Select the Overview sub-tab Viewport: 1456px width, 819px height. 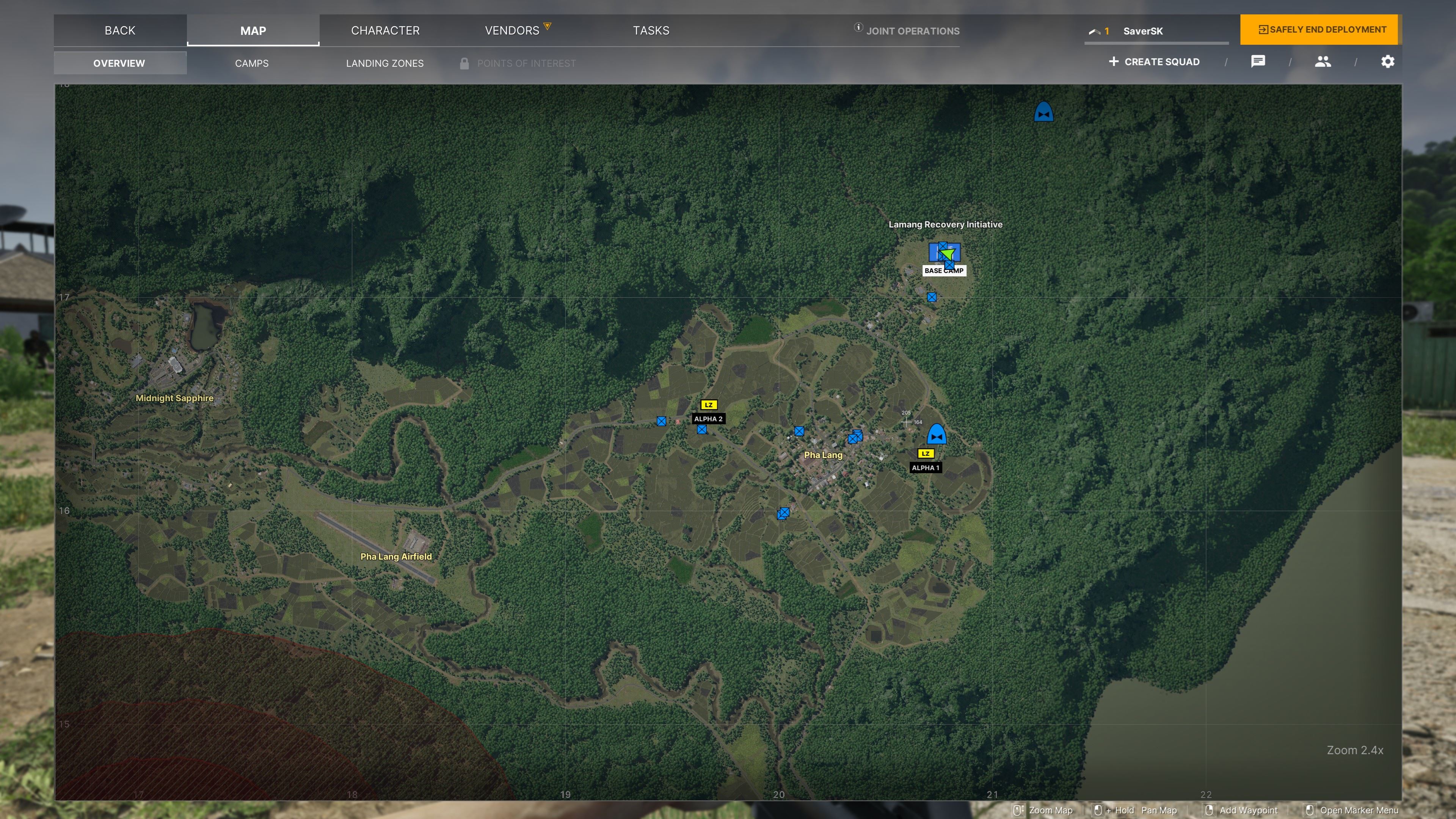coord(119,63)
